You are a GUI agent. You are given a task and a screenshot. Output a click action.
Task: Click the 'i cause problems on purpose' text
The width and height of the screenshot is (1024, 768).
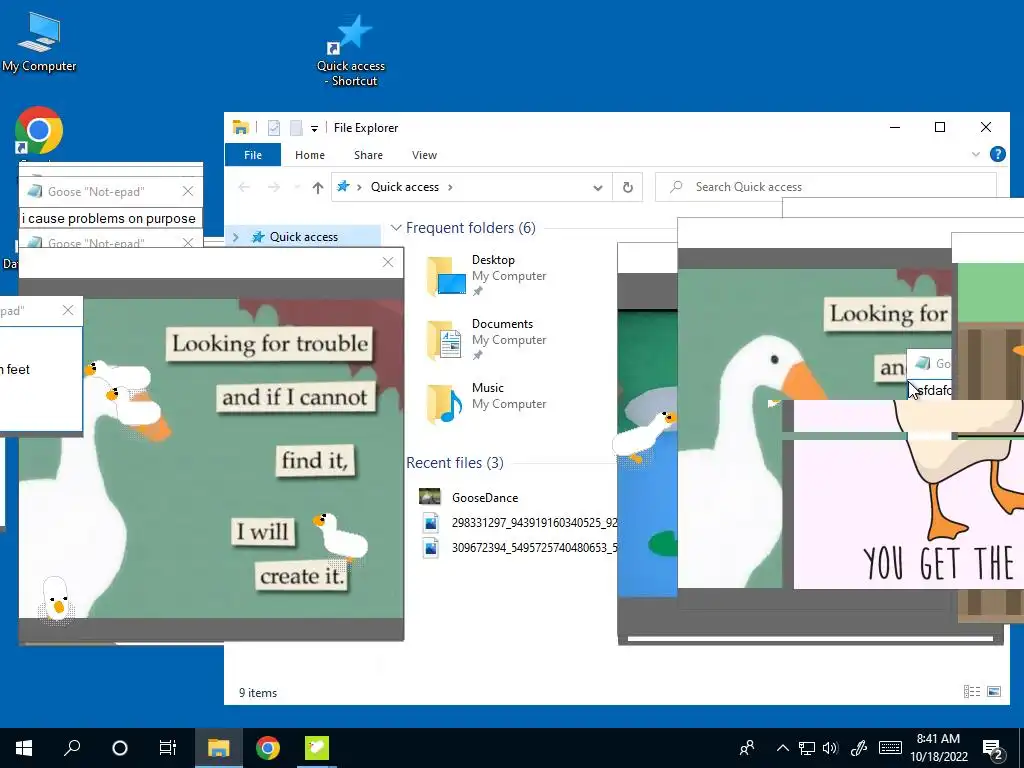point(108,219)
